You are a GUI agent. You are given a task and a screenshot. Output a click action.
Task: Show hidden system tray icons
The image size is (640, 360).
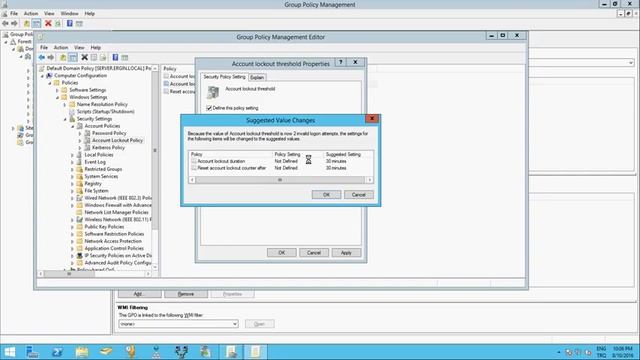(559, 352)
